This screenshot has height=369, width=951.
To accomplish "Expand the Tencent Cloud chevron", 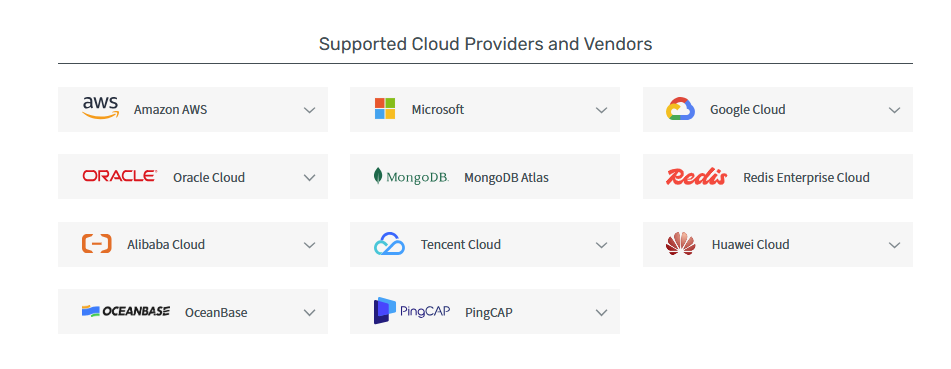I will (x=602, y=245).
